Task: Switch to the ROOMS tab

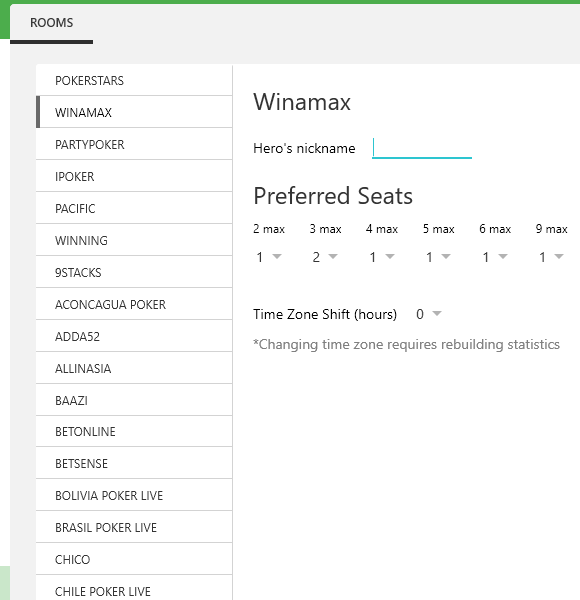Action: click(x=51, y=23)
